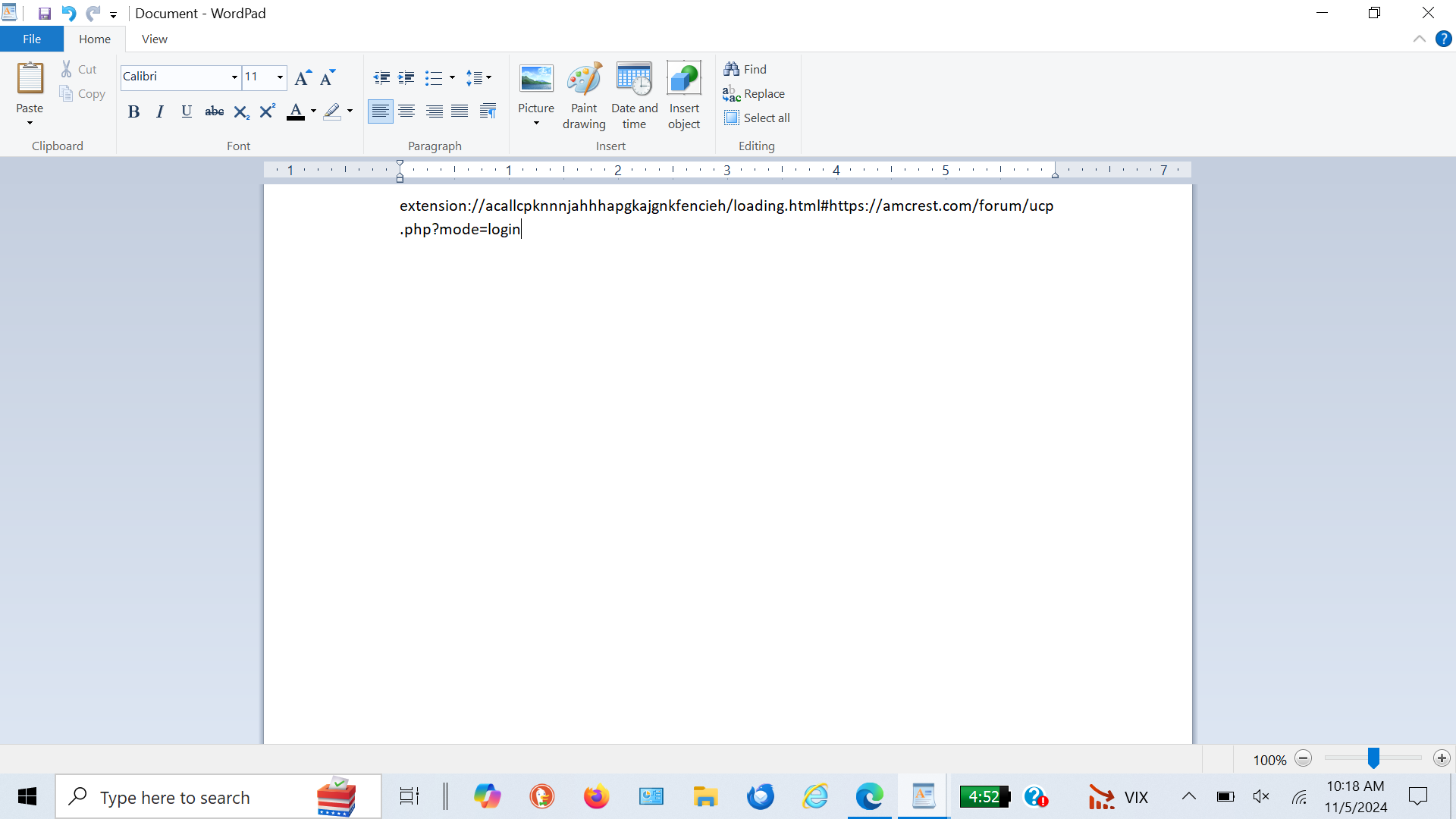Viewport: 1456px width, 819px height.
Task: Click the Undo arrow in title bar
Action: pos(69,14)
